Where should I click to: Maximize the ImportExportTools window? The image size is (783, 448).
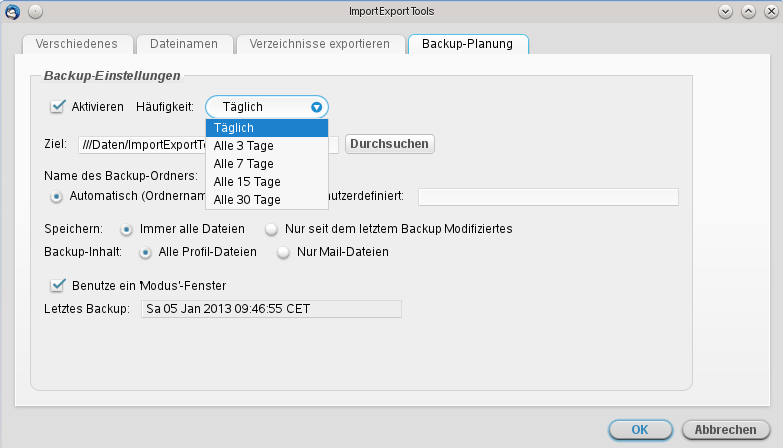coord(748,11)
